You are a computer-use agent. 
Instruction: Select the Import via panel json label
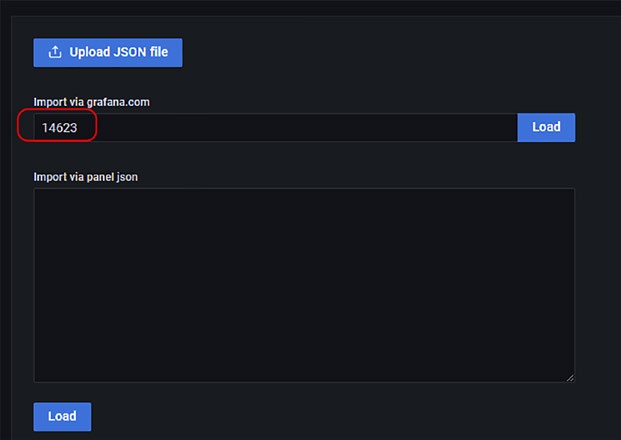(x=86, y=177)
